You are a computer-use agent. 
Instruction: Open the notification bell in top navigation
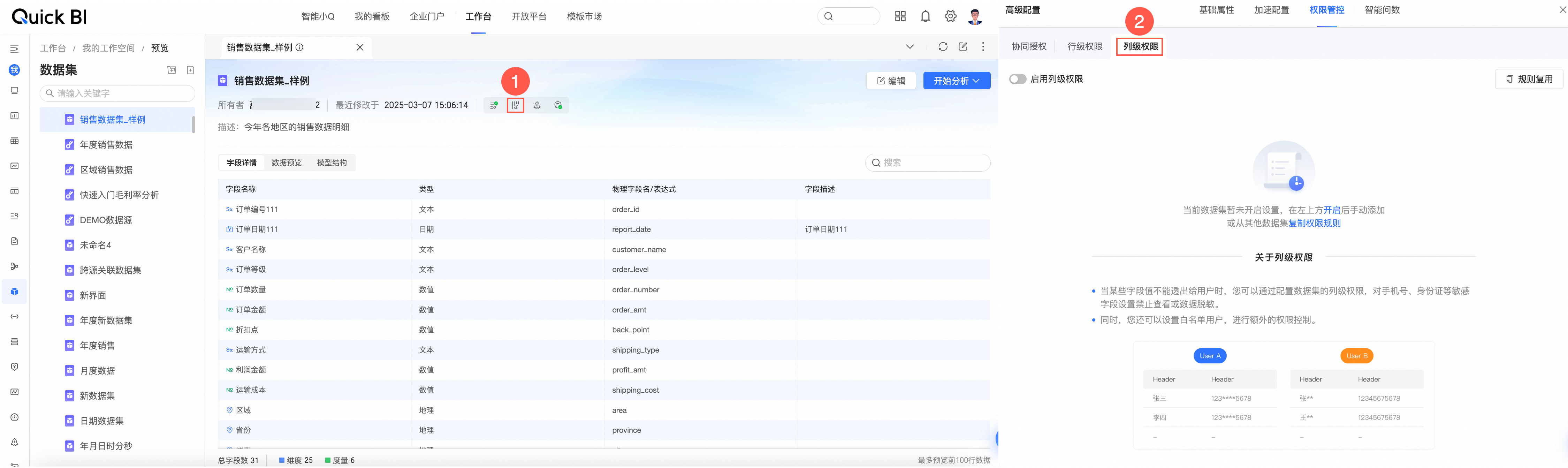coord(925,16)
